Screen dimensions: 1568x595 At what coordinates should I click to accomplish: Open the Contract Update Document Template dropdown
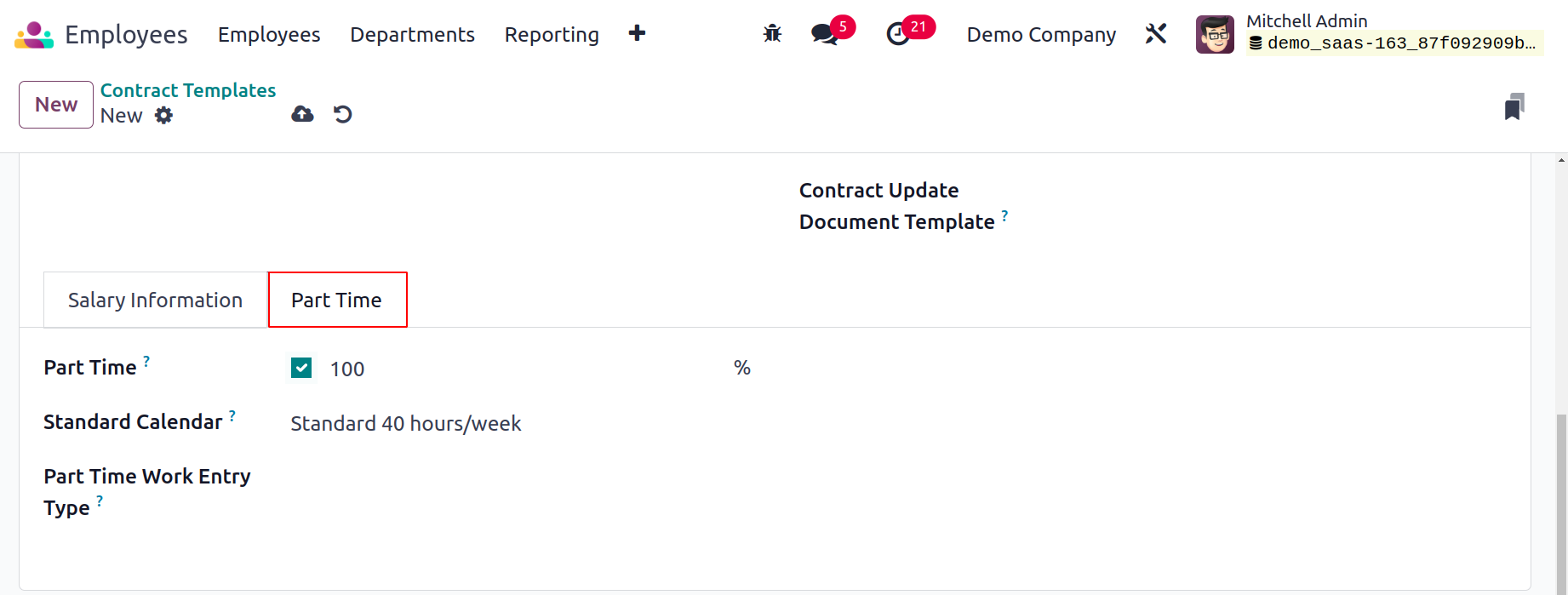1277,206
